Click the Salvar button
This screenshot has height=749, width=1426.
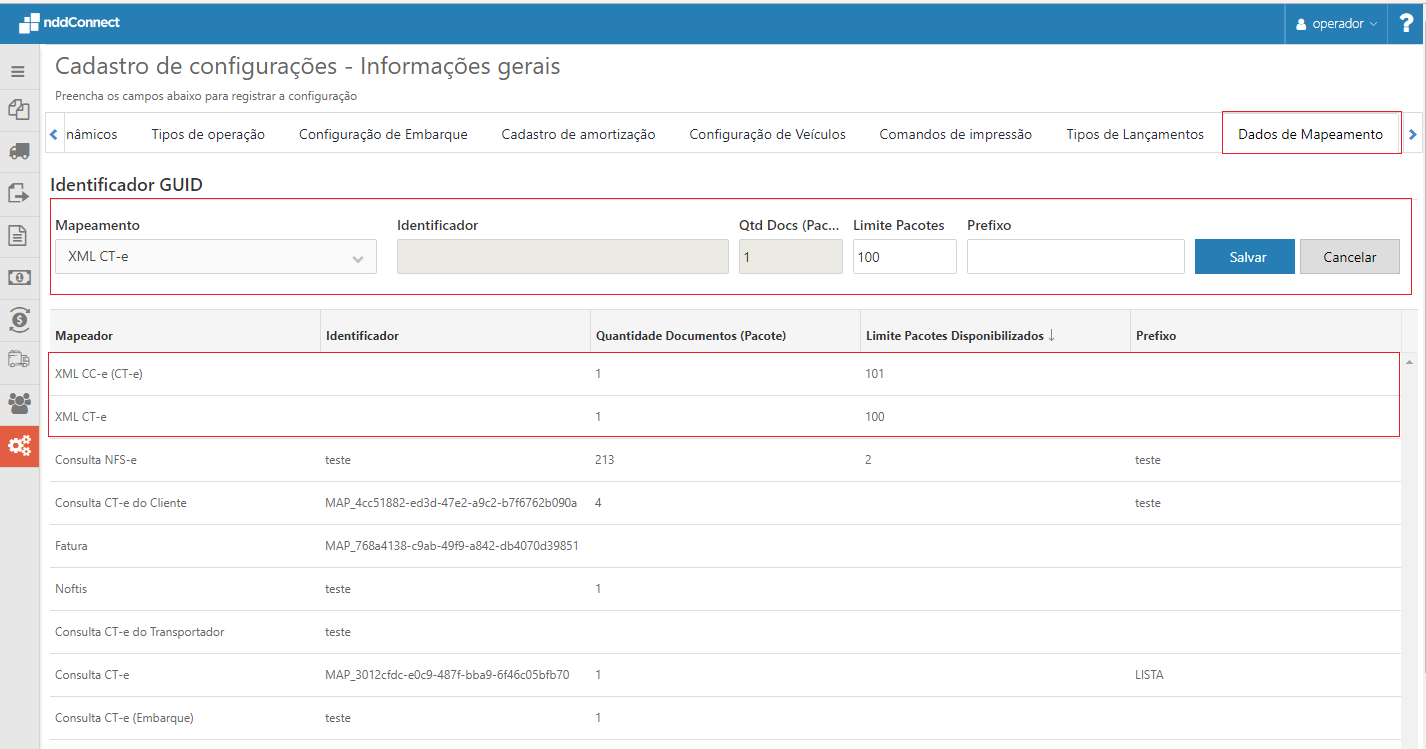pyautogui.click(x=1245, y=257)
